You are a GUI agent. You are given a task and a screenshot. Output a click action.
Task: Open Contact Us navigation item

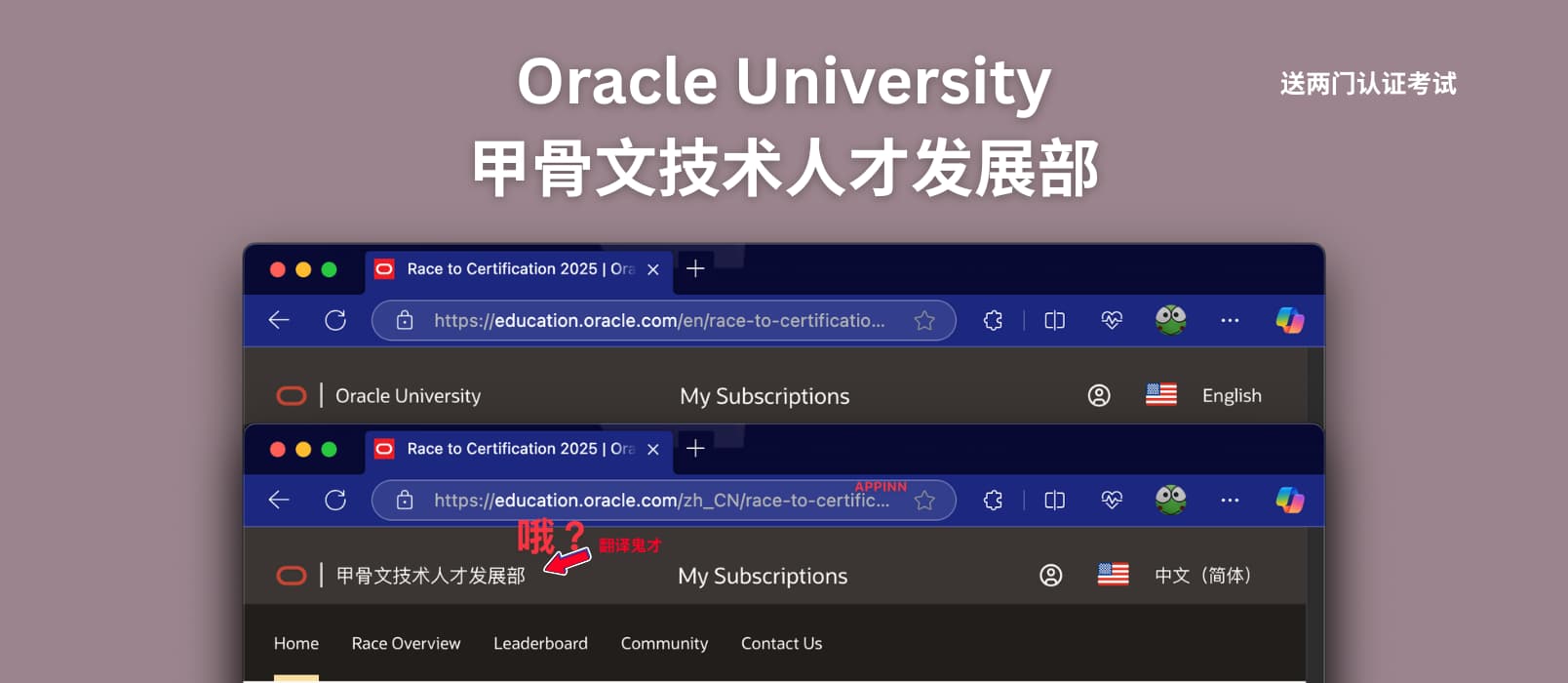tap(781, 643)
